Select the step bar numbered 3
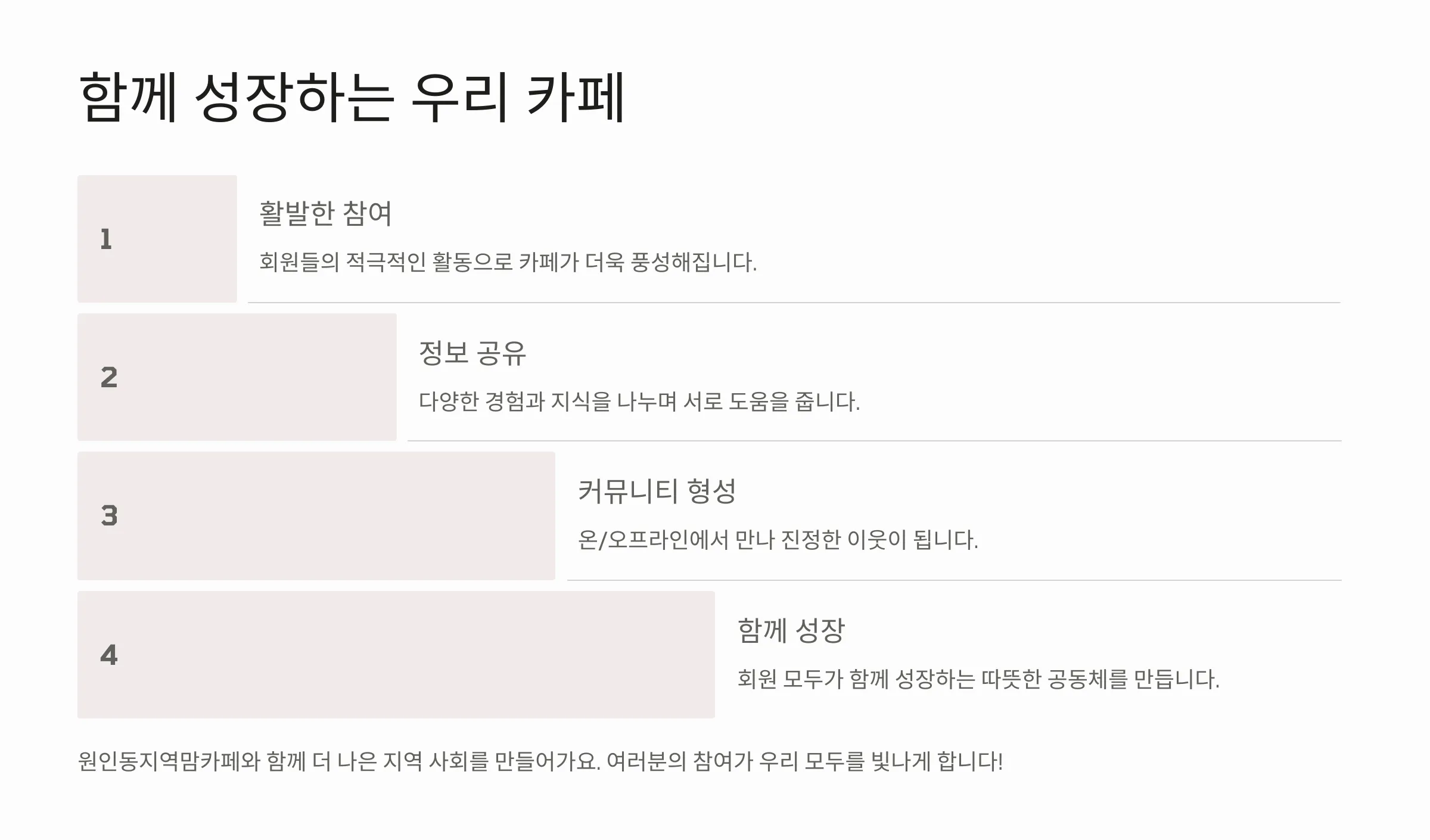The height and width of the screenshot is (840, 1430). coord(316,516)
